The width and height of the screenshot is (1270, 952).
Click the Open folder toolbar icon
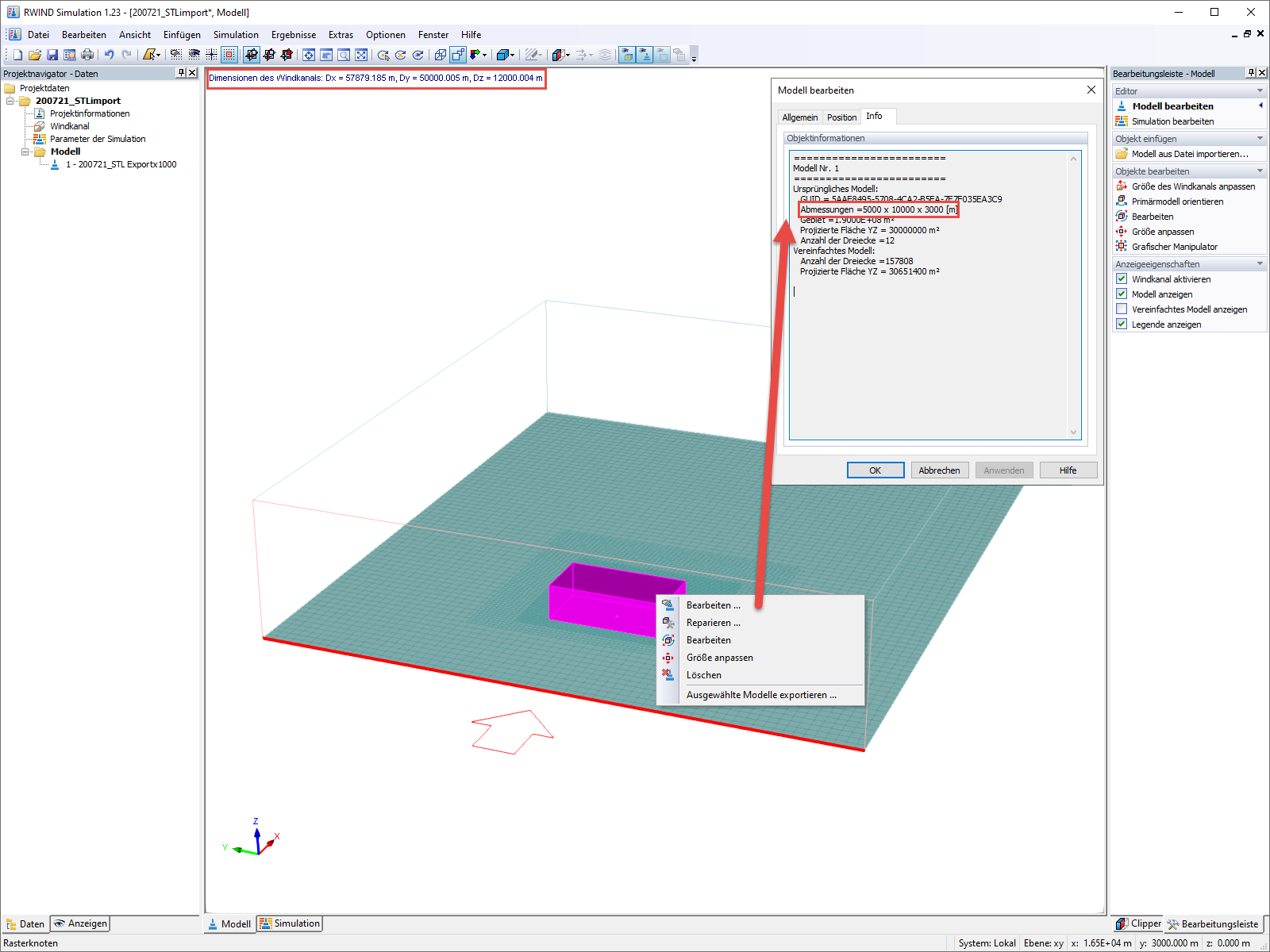(35, 55)
